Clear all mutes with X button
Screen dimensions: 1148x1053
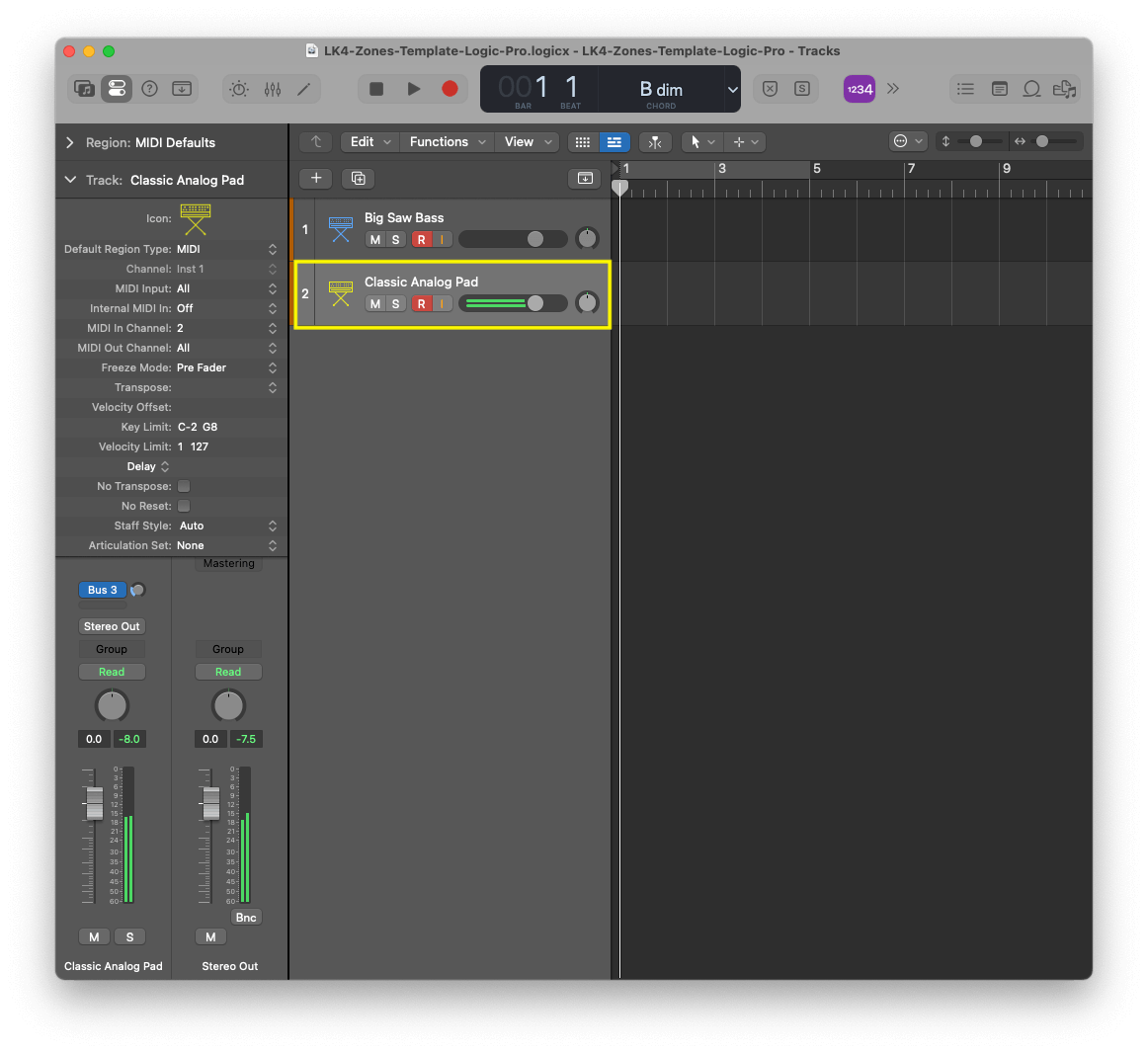(x=770, y=89)
